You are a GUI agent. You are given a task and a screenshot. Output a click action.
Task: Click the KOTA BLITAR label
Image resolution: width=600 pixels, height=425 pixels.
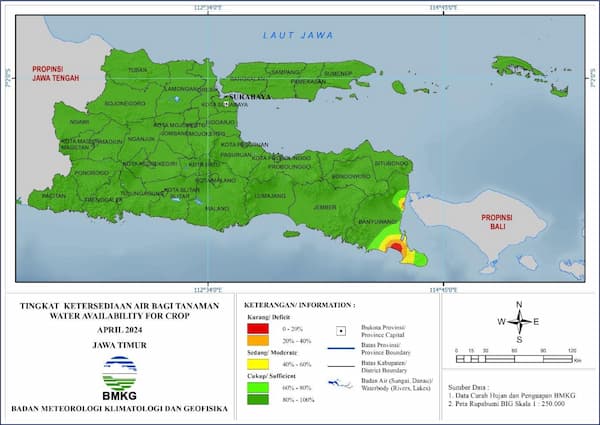pos(182,190)
